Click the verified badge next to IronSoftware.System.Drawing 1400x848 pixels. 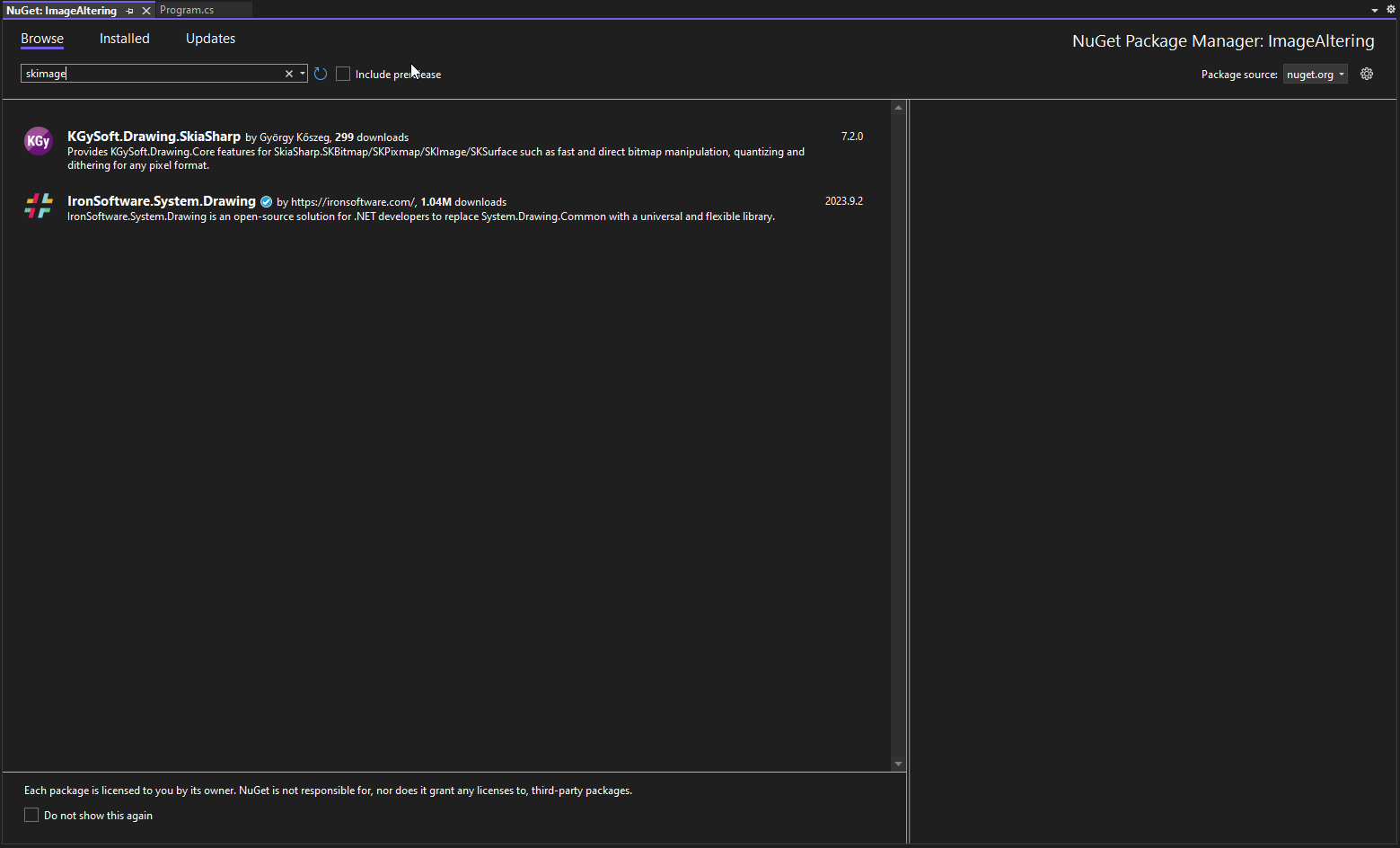point(266,201)
